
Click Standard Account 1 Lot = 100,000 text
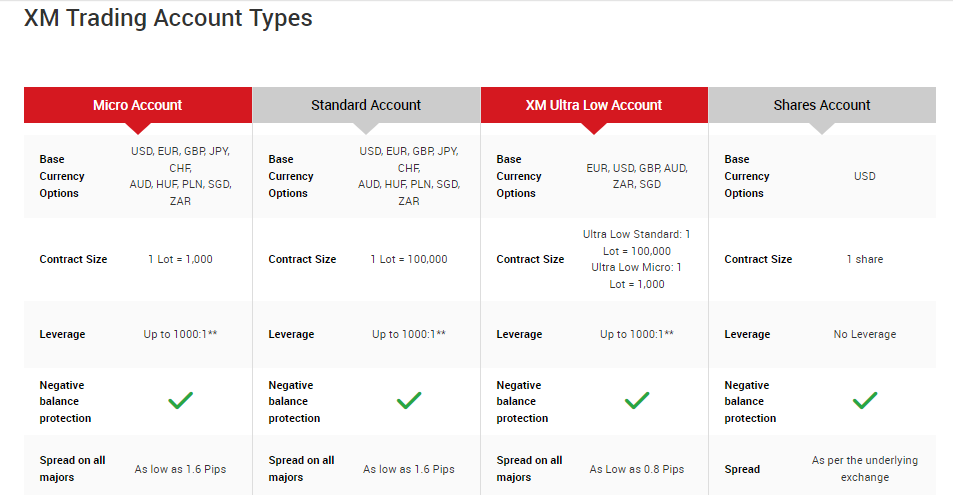[x=409, y=259]
